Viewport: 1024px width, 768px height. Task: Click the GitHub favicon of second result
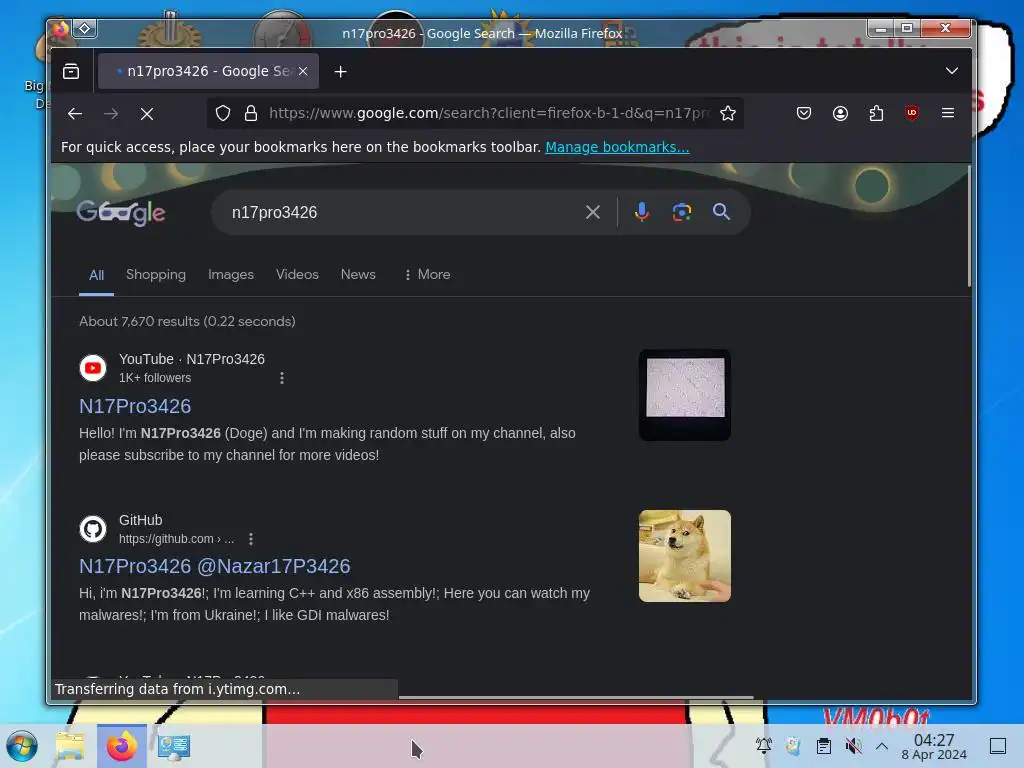93,529
